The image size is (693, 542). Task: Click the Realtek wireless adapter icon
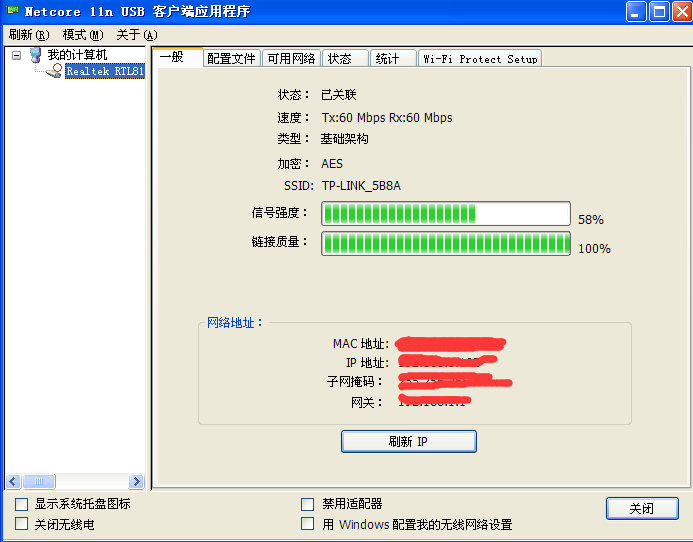[x=54, y=71]
